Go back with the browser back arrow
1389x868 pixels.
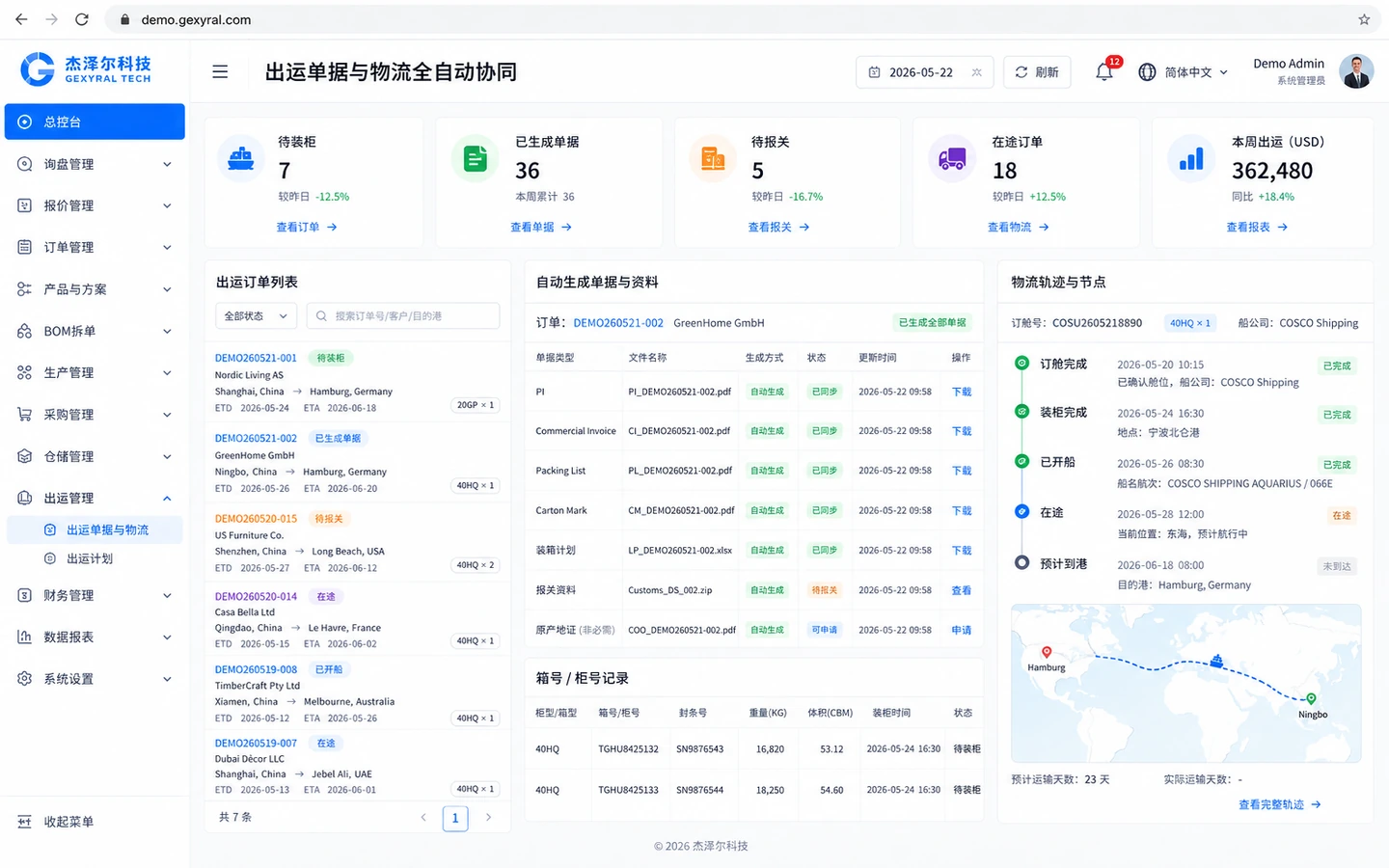[21, 19]
